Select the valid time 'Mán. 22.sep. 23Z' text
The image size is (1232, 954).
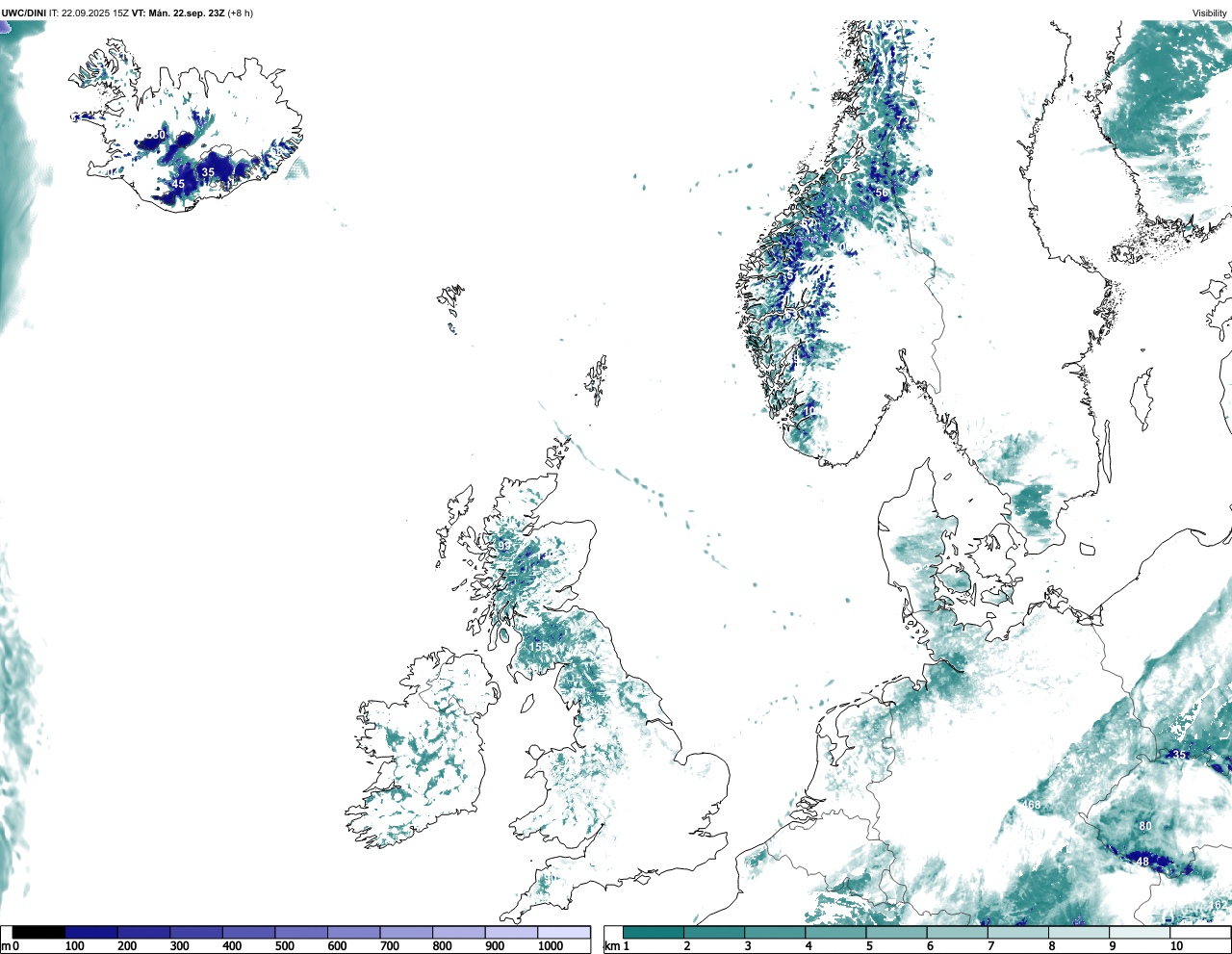click(186, 13)
